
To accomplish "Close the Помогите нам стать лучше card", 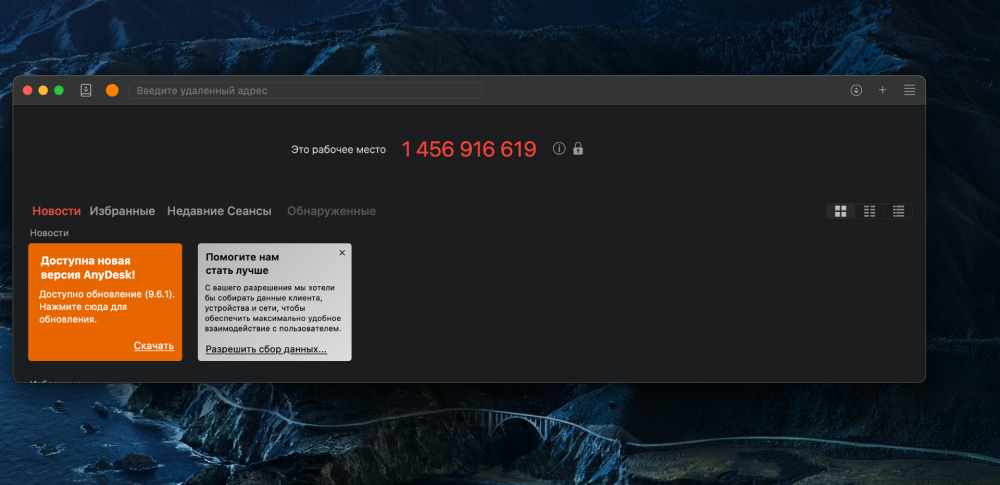I will click(342, 253).
